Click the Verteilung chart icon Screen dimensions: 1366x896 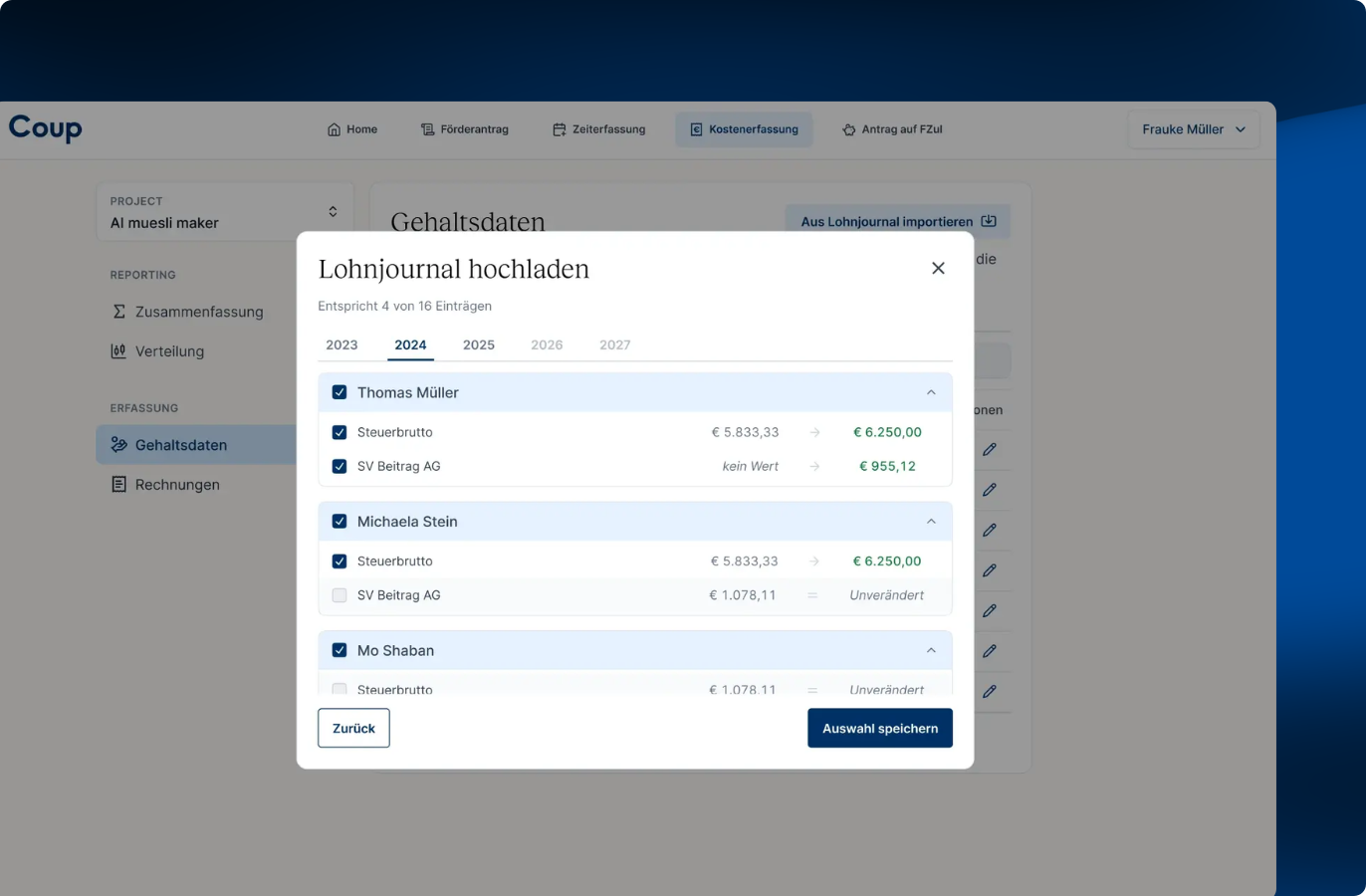click(118, 351)
